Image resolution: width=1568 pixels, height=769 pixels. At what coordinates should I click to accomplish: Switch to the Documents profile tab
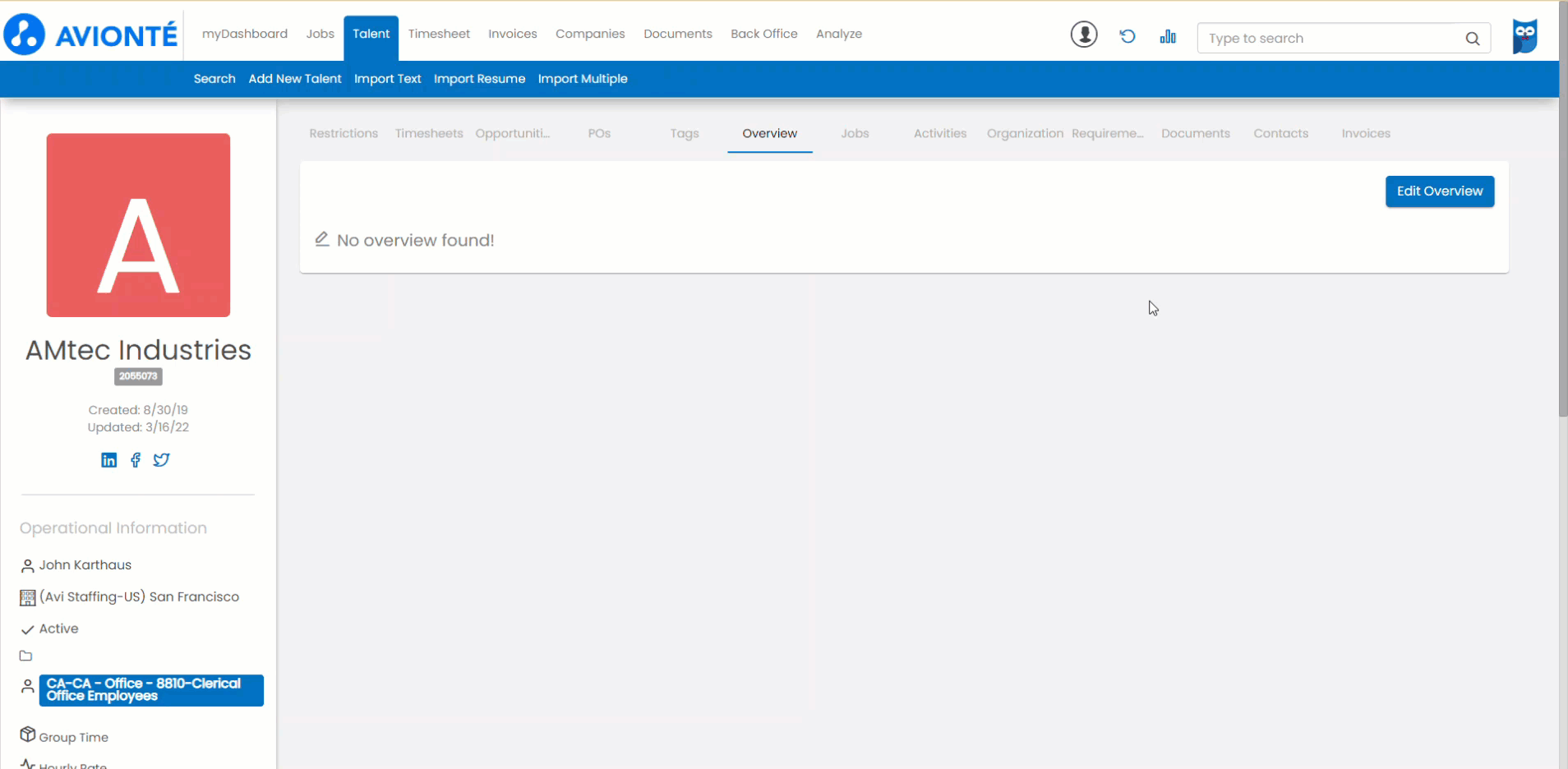coord(1196,133)
